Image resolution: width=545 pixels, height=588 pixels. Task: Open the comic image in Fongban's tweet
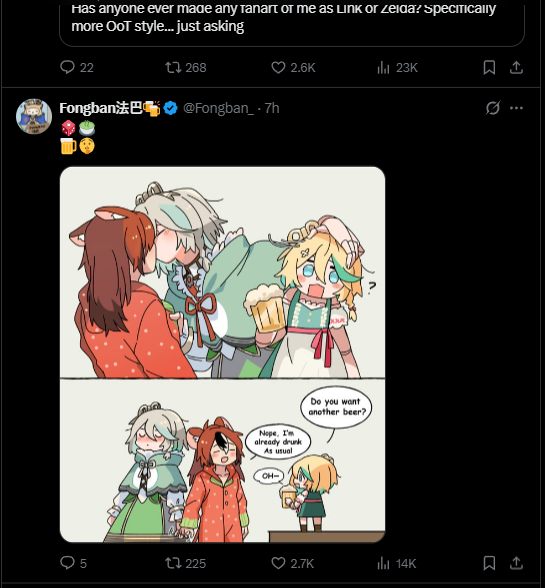[x=222, y=354]
